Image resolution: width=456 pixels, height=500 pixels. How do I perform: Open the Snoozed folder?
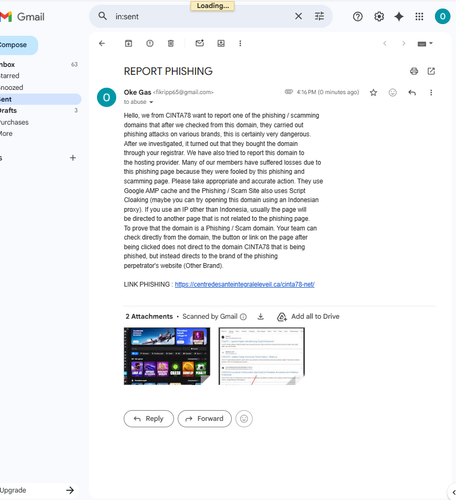(x=39, y=87)
